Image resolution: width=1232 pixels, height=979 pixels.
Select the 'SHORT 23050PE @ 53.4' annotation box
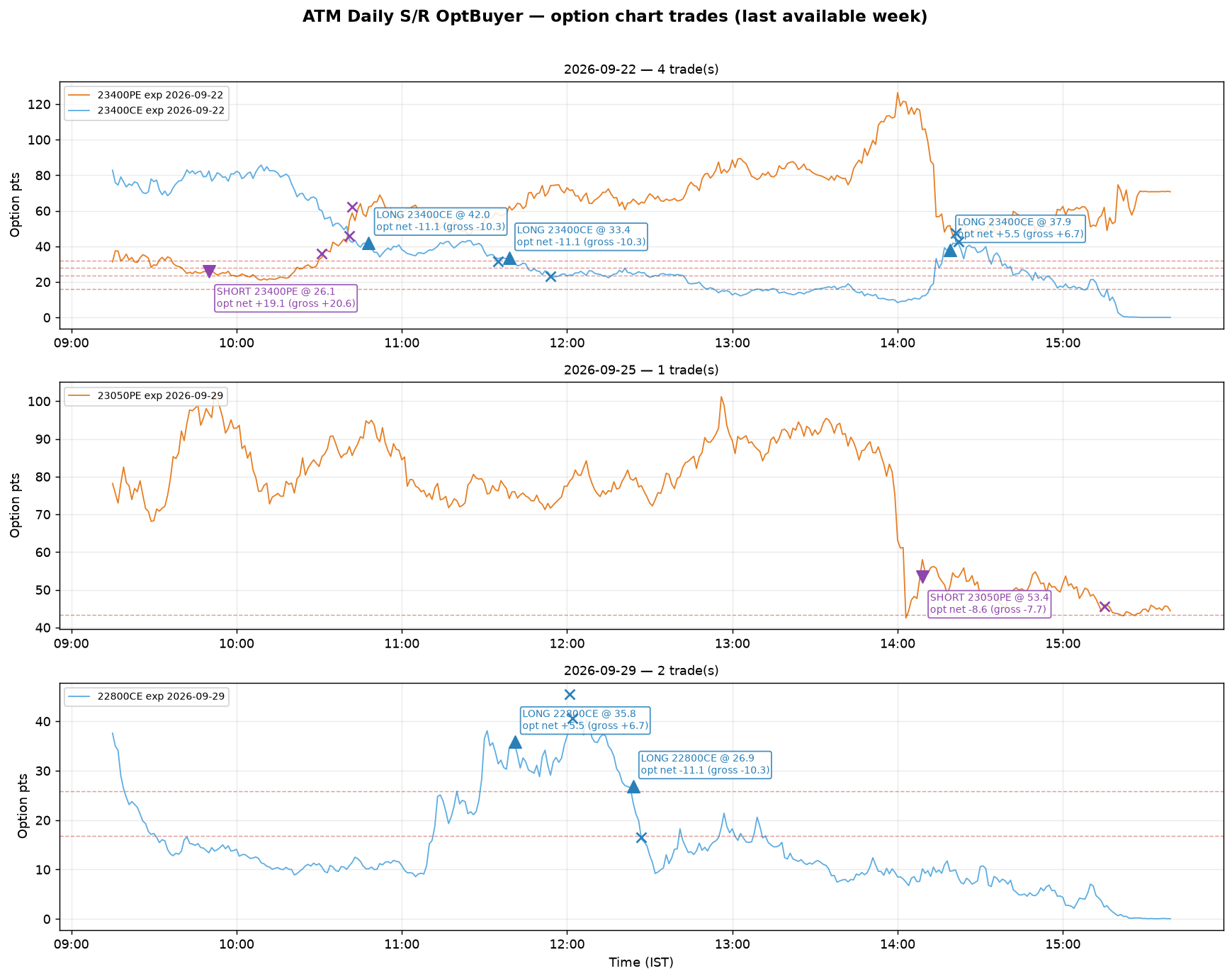pyautogui.click(x=989, y=604)
